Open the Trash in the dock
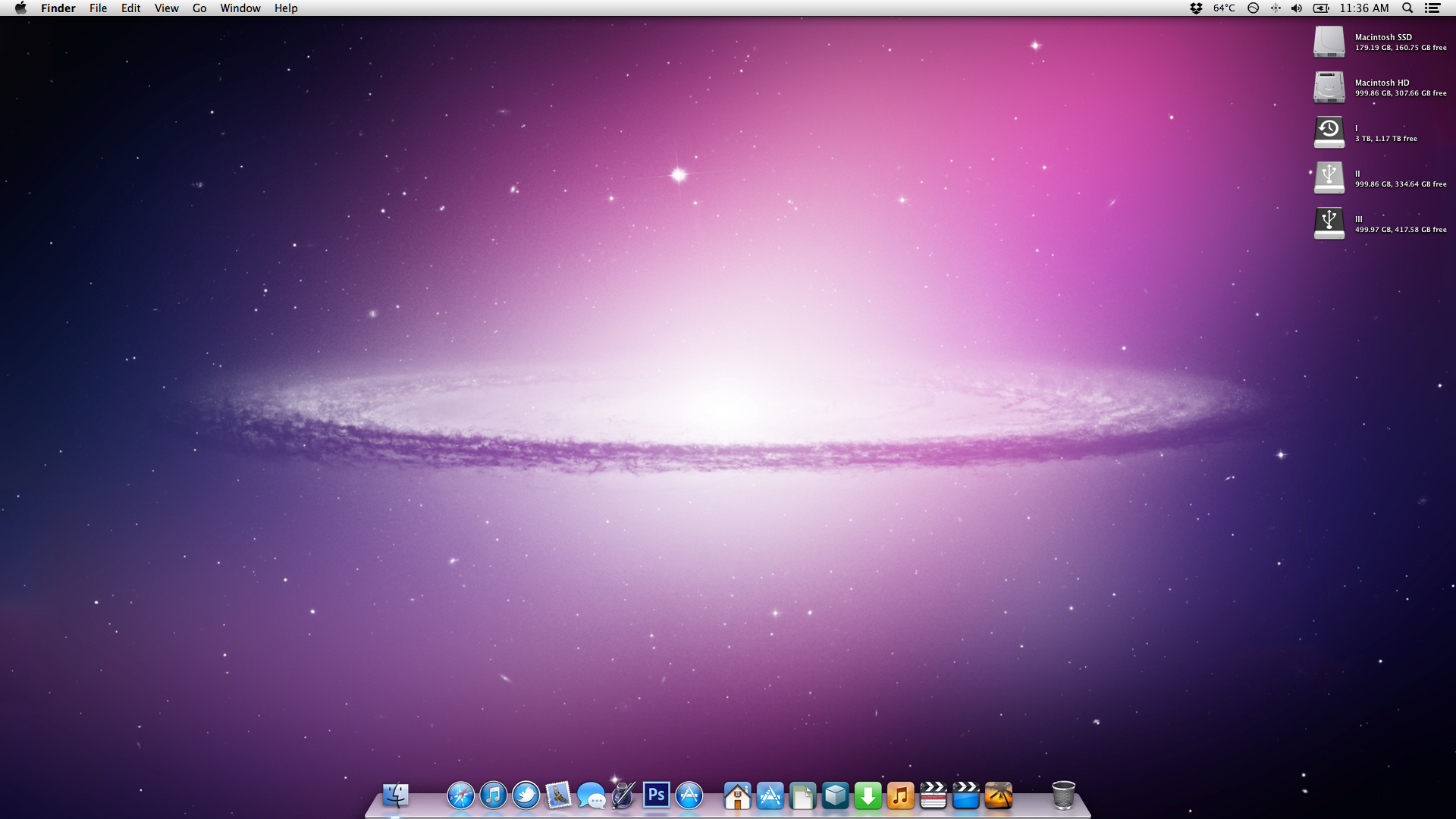 [x=1063, y=795]
